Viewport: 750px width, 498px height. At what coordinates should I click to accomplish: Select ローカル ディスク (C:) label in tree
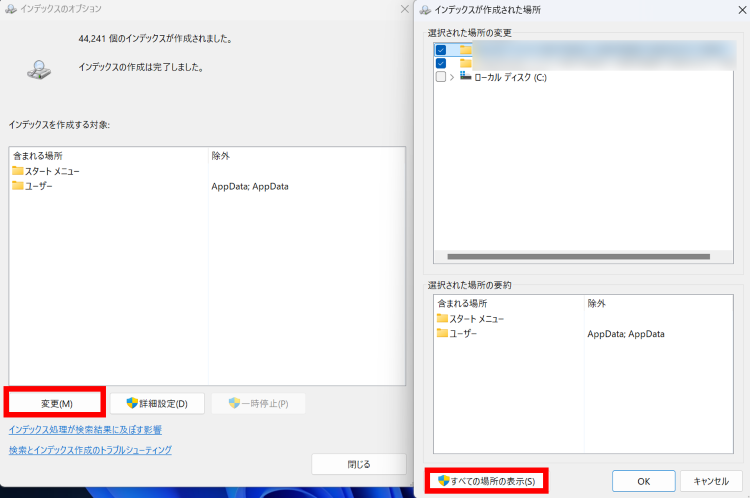pos(510,77)
